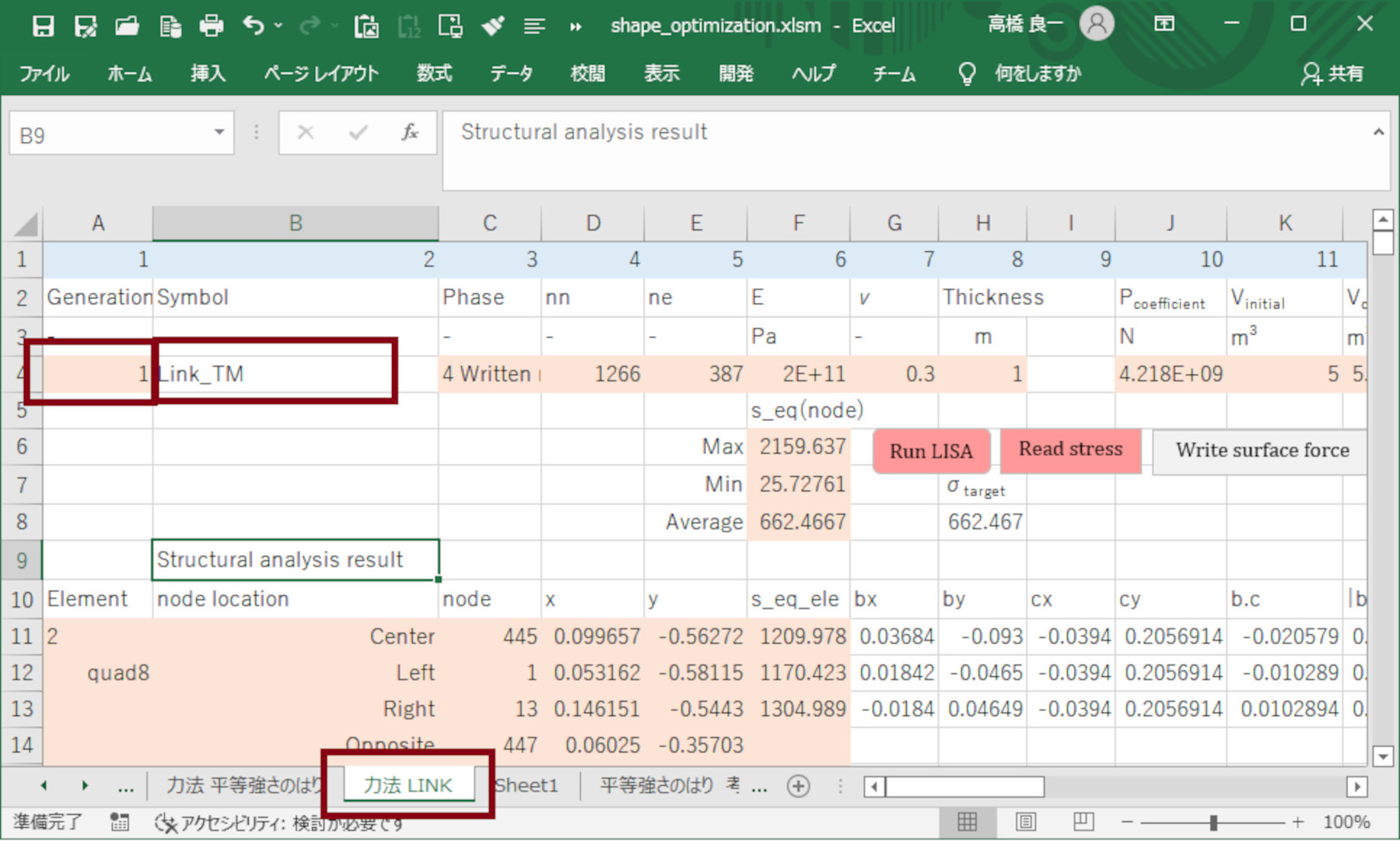Click the Paste as picture icon
Image resolution: width=1400 pixels, height=863 pixels.
point(366,26)
